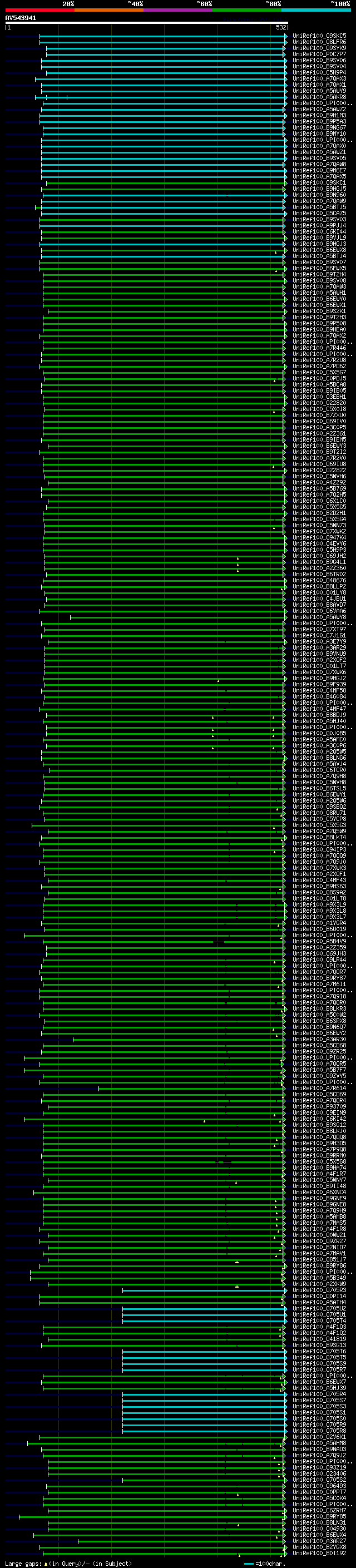Select label UniRef100_O48676
This screenshot has width=356, height=1568.
click(x=319, y=580)
